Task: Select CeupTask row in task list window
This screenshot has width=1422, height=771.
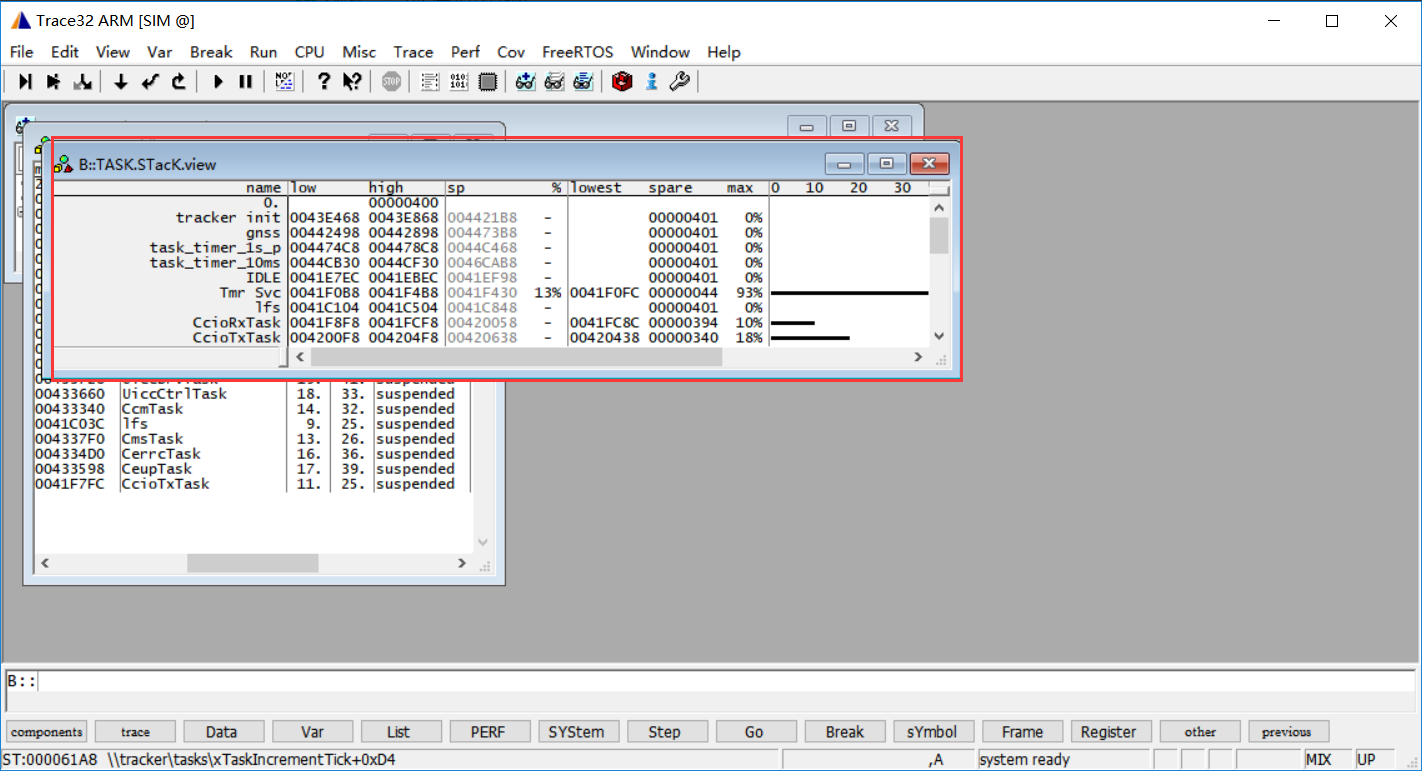Action: pos(253,469)
